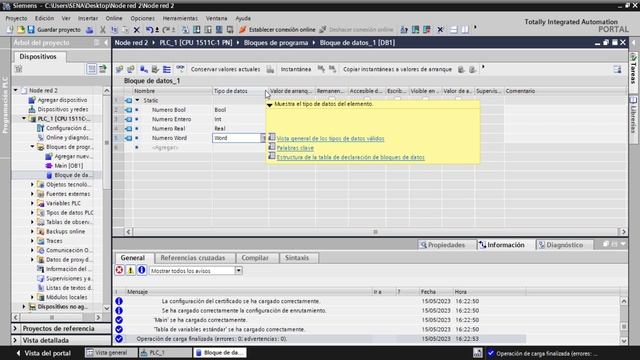Click the Start simulation monitor icon
The height and width of the screenshot is (360, 640).
point(219,30)
